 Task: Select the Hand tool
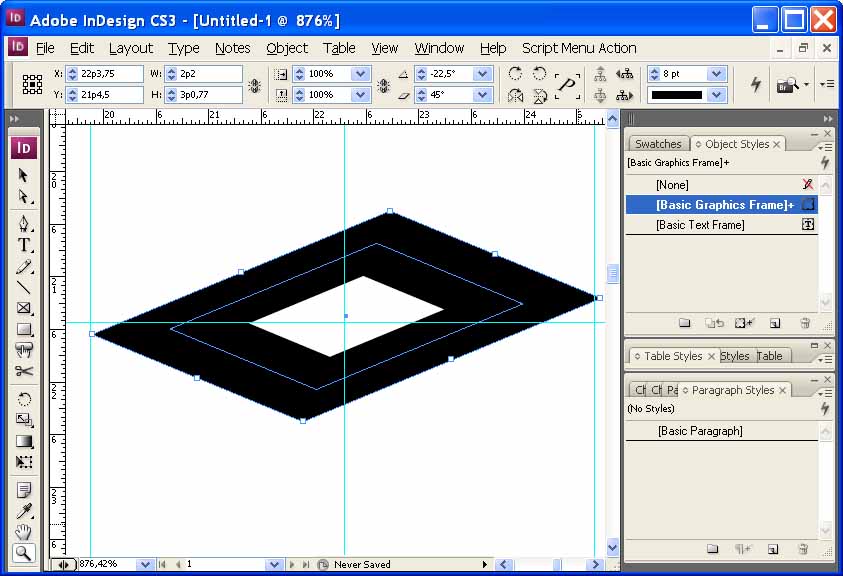[23, 532]
